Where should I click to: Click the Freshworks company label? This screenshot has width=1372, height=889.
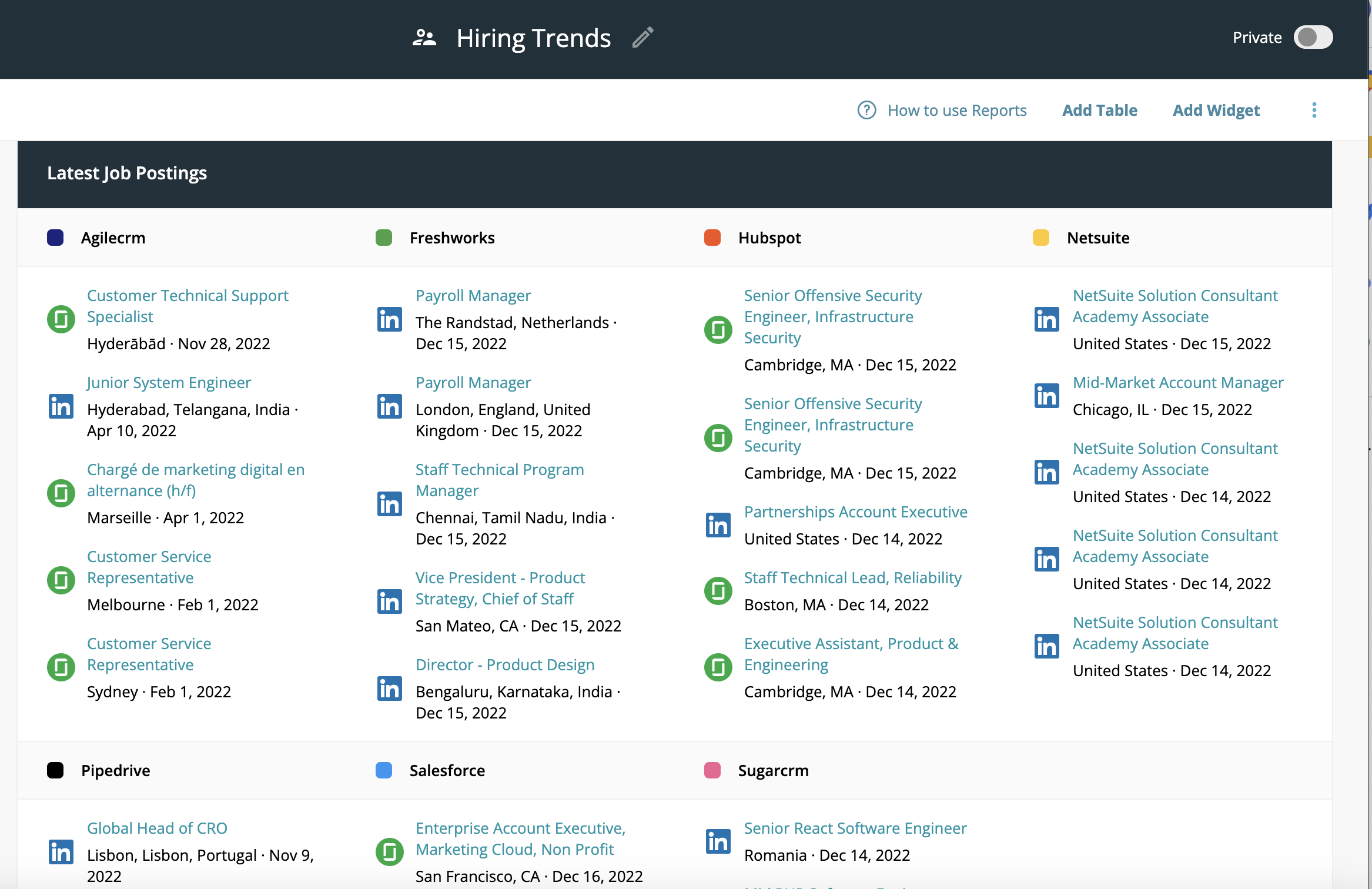tap(452, 238)
